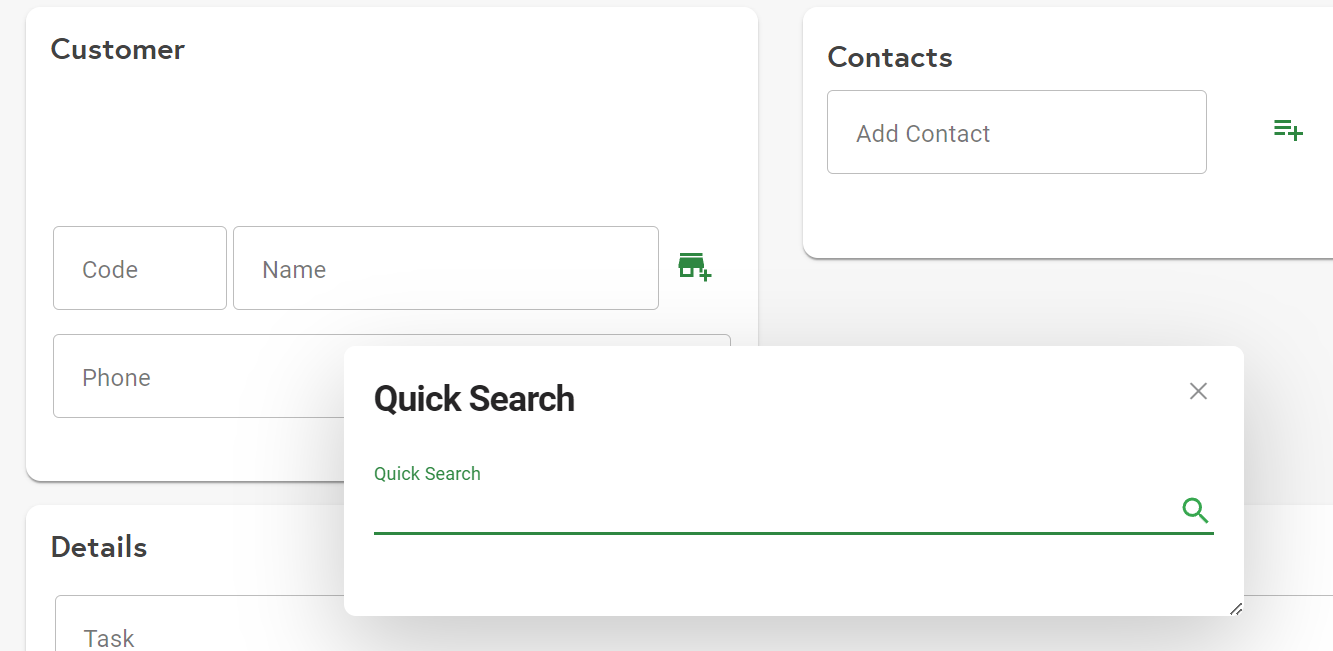Click the Contacts card heading
Image resolution: width=1333 pixels, height=651 pixels.
(x=889, y=58)
